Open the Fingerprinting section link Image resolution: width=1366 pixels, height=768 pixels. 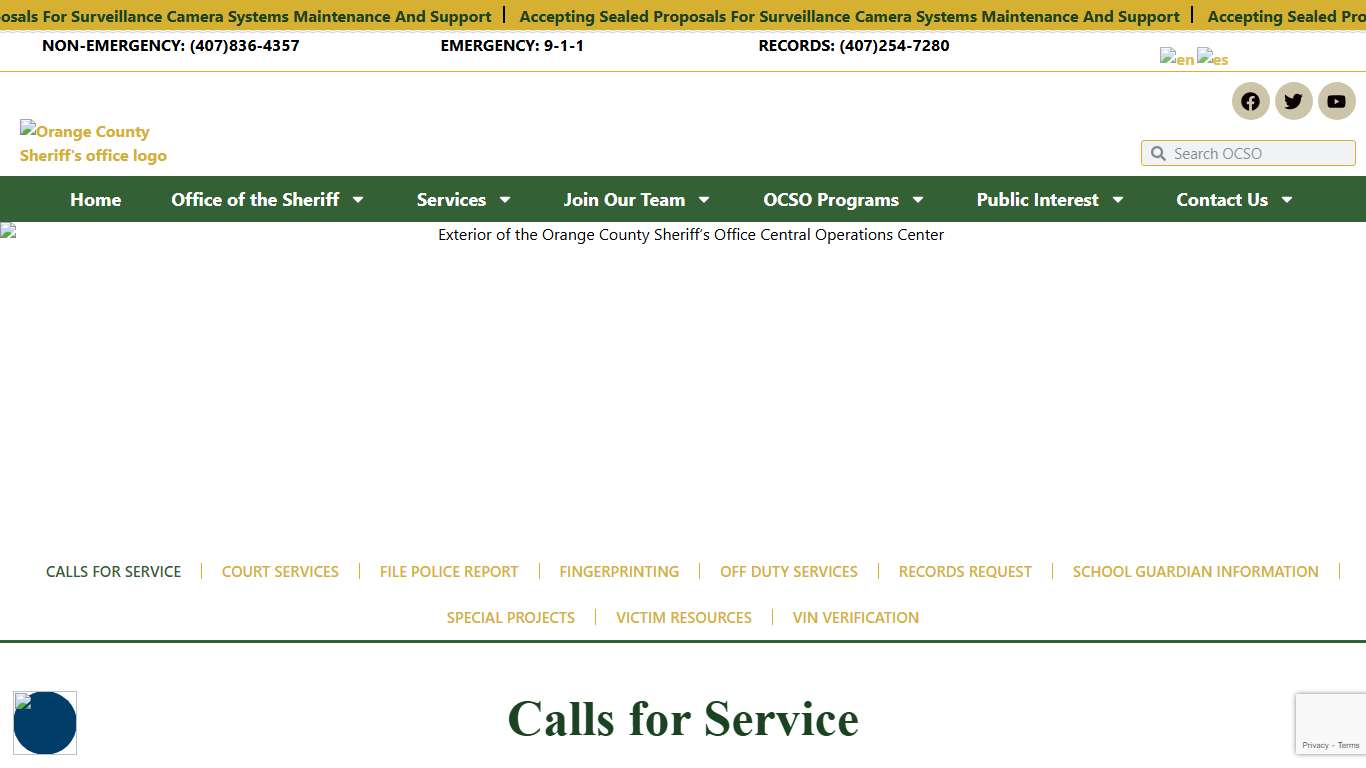pos(619,571)
